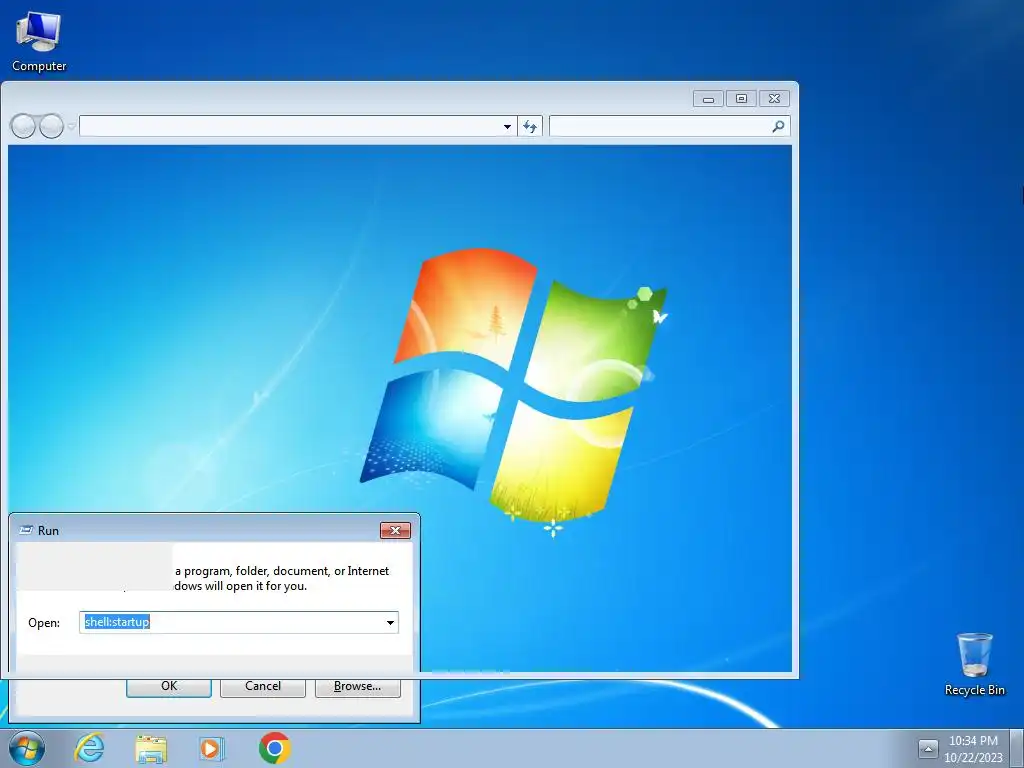
Task: Expand the Run Open dropdown arrow
Action: click(391, 622)
